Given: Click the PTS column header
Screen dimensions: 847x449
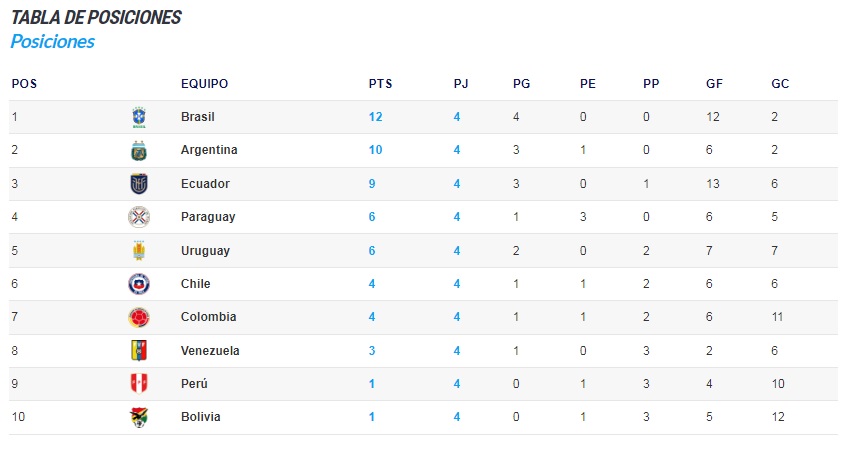Looking at the screenshot, I should pyautogui.click(x=380, y=84).
